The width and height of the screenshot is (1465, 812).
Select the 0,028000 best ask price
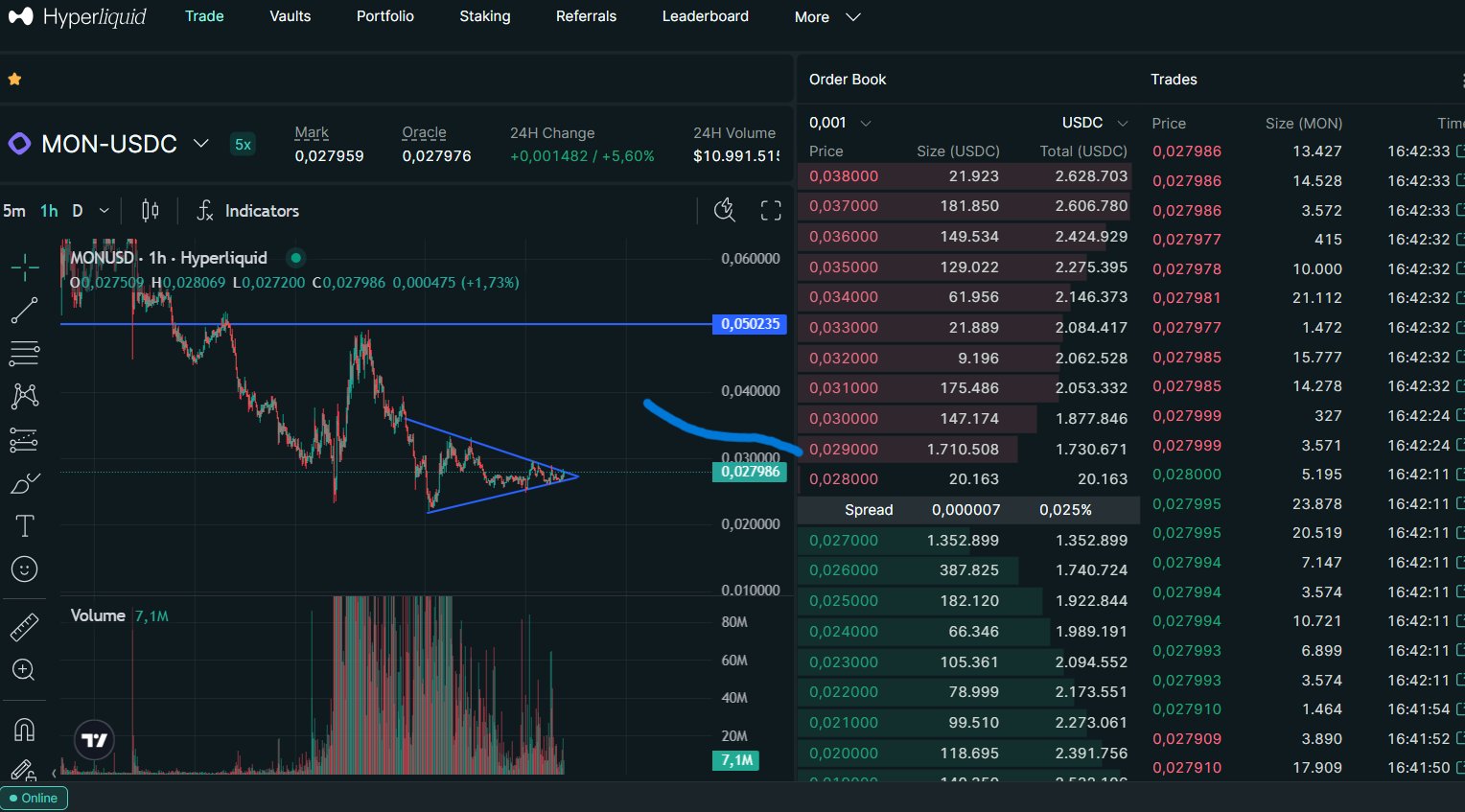[x=844, y=479]
